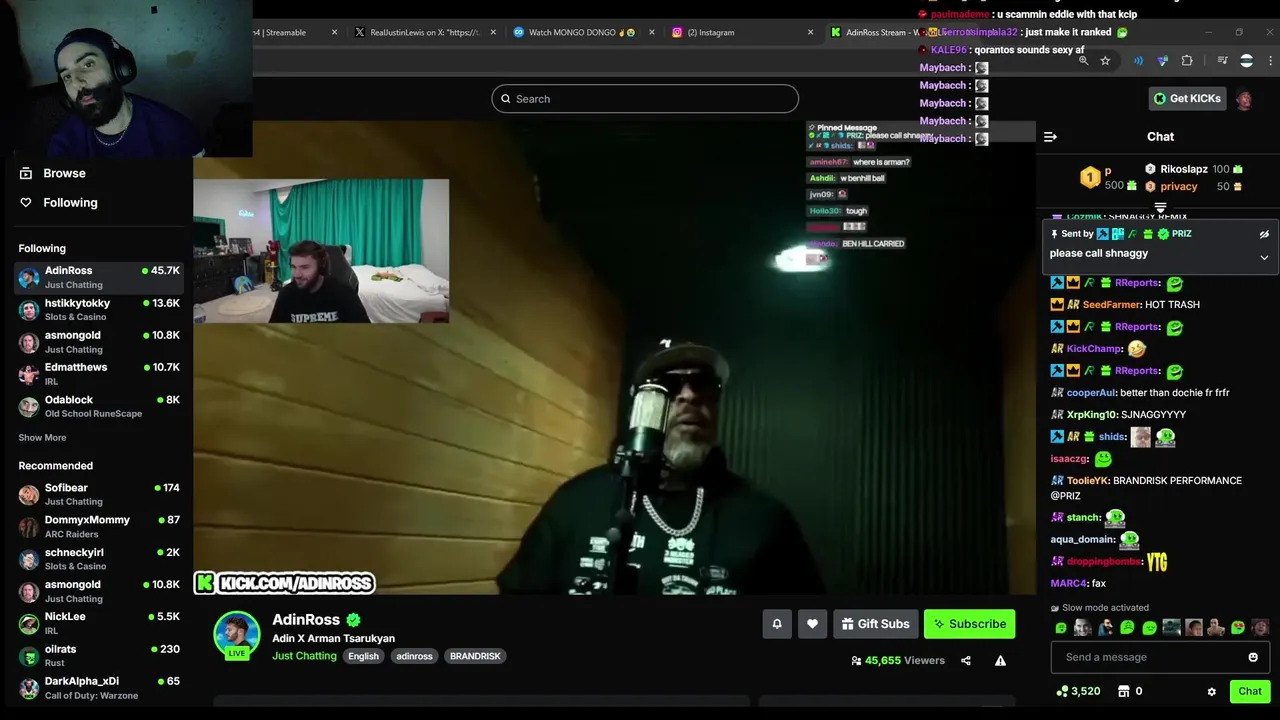Click droppingbombs username in chat

pyautogui.click(x=1104, y=562)
